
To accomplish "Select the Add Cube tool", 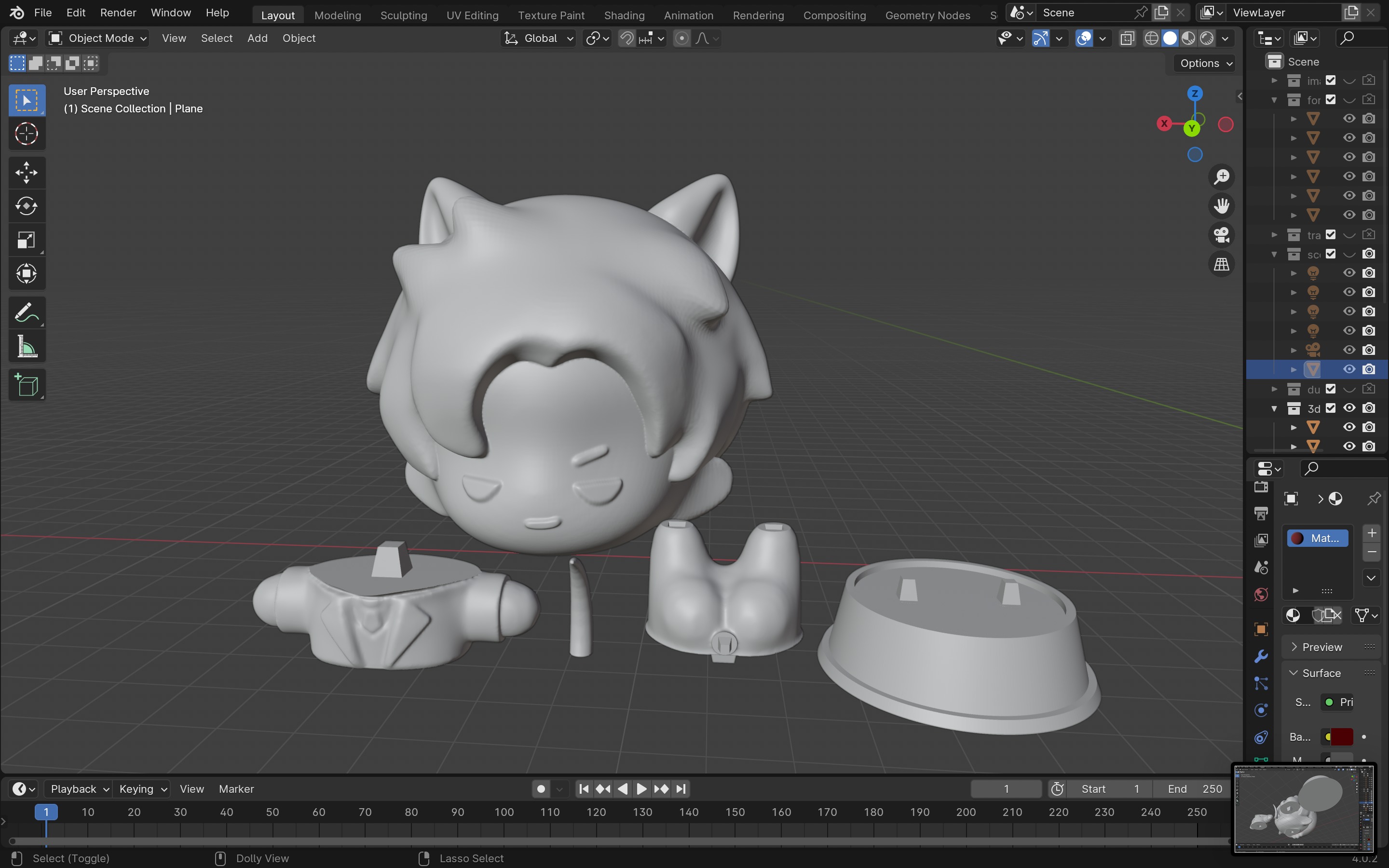I will point(27,385).
